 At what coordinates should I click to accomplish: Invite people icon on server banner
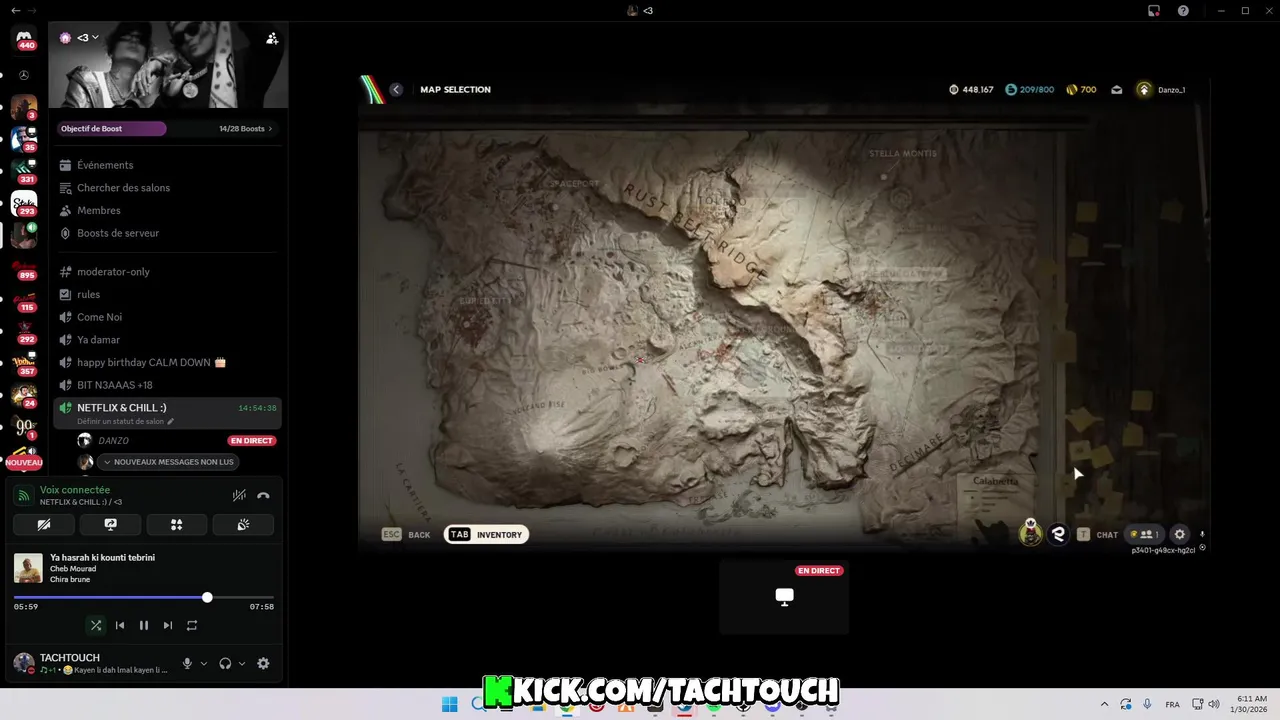(271, 38)
